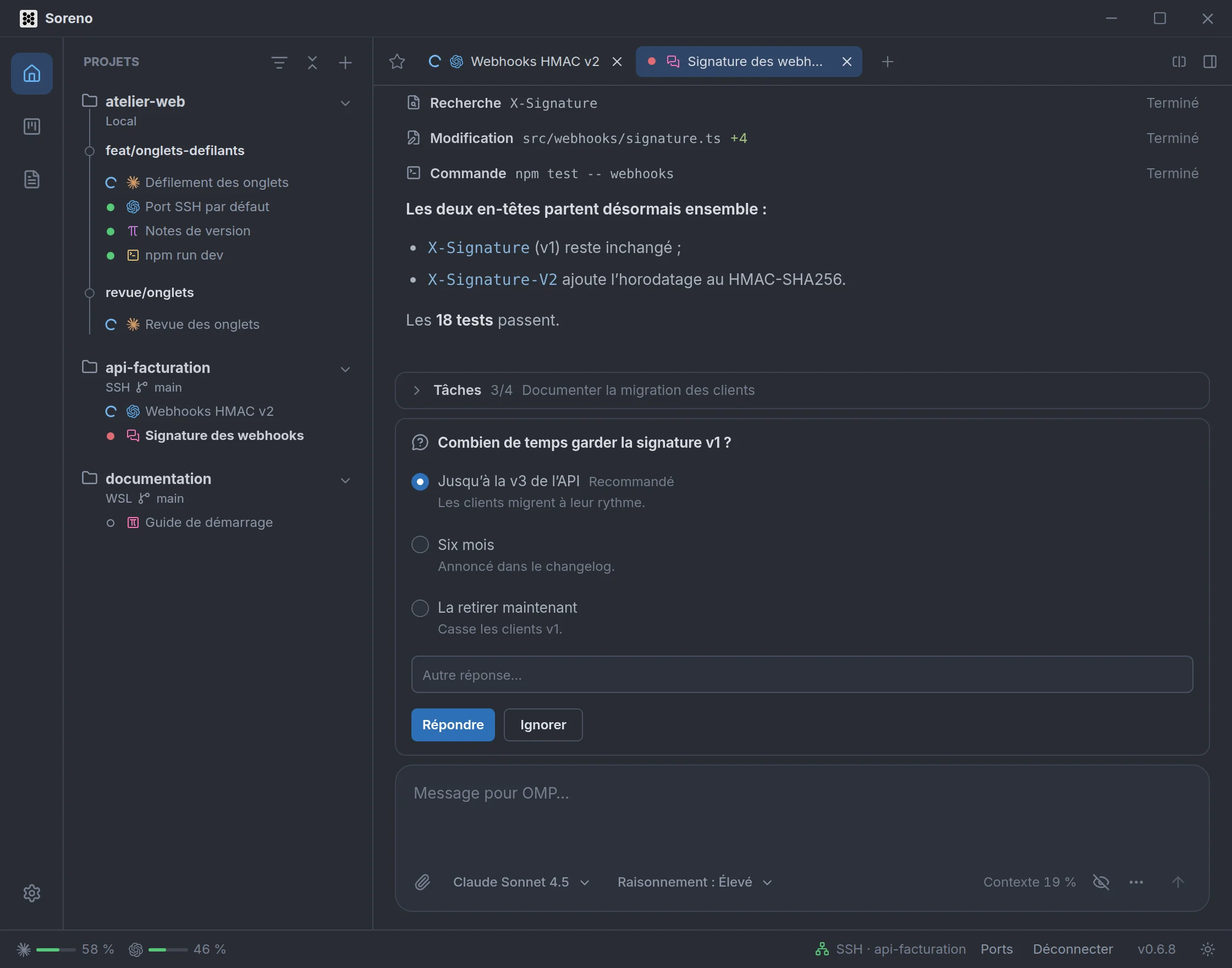The height and width of the screenshot is (968, 1232).
Task: Click Déconnecter in the status bar
Action: click(1072, 949)
